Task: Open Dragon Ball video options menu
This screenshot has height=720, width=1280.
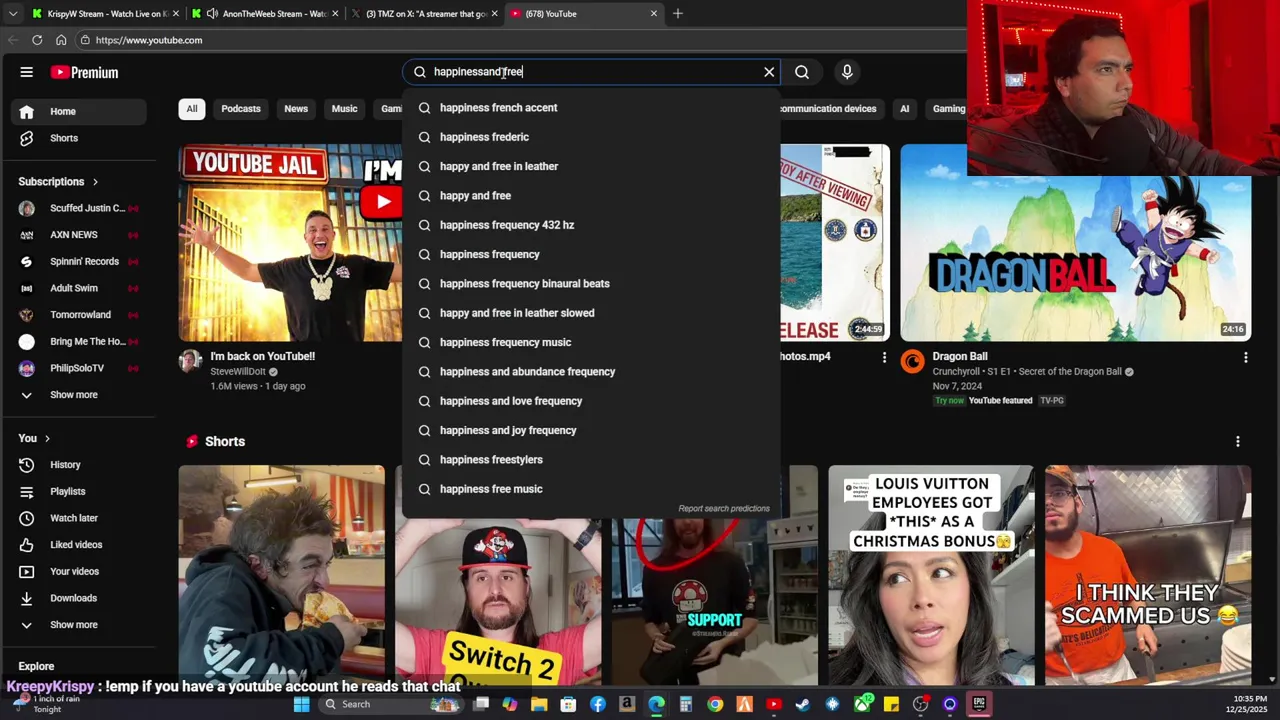Action: [x=1245, y=357]
